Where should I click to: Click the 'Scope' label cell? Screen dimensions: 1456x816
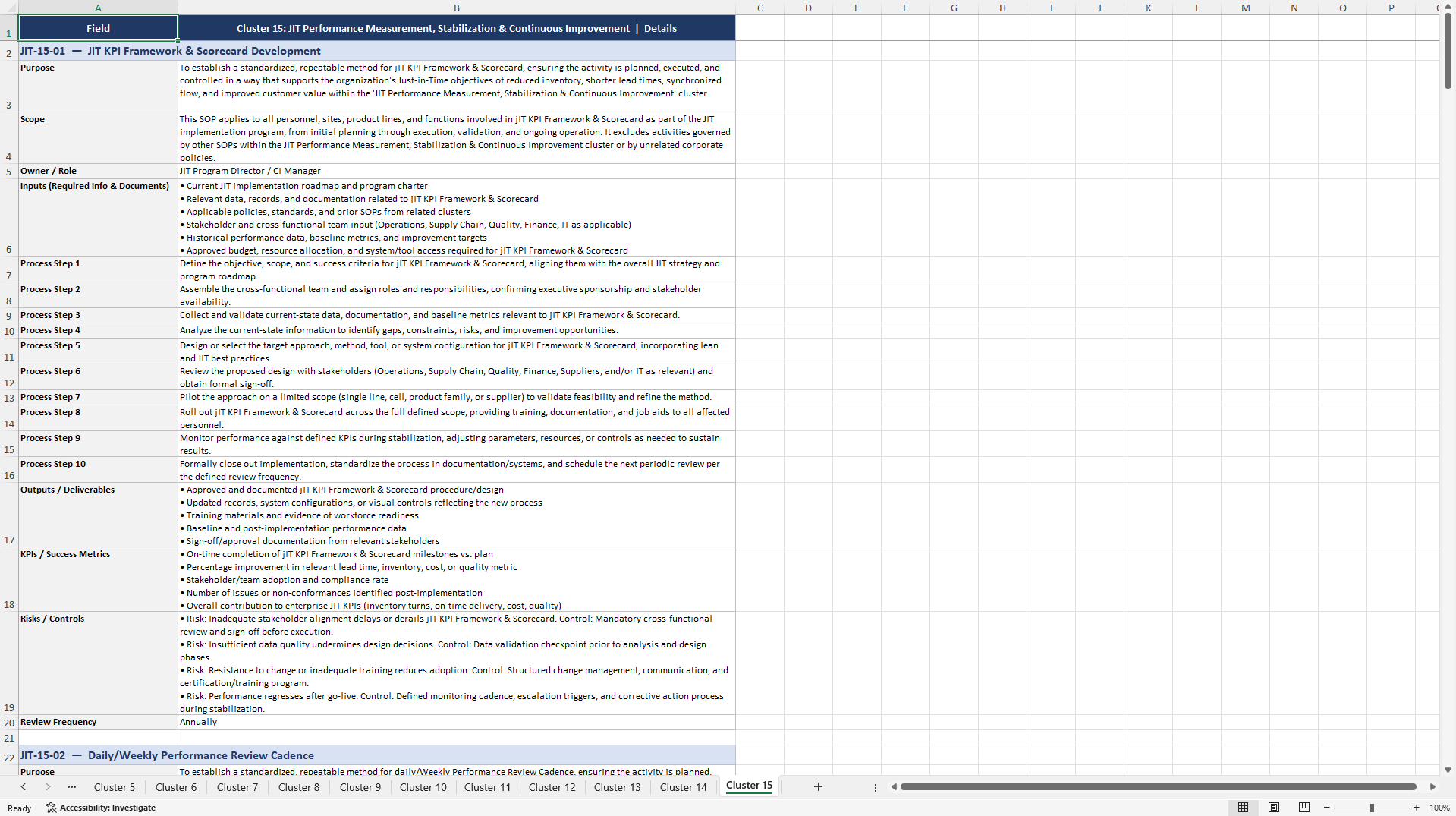click(x=98, y=138)
